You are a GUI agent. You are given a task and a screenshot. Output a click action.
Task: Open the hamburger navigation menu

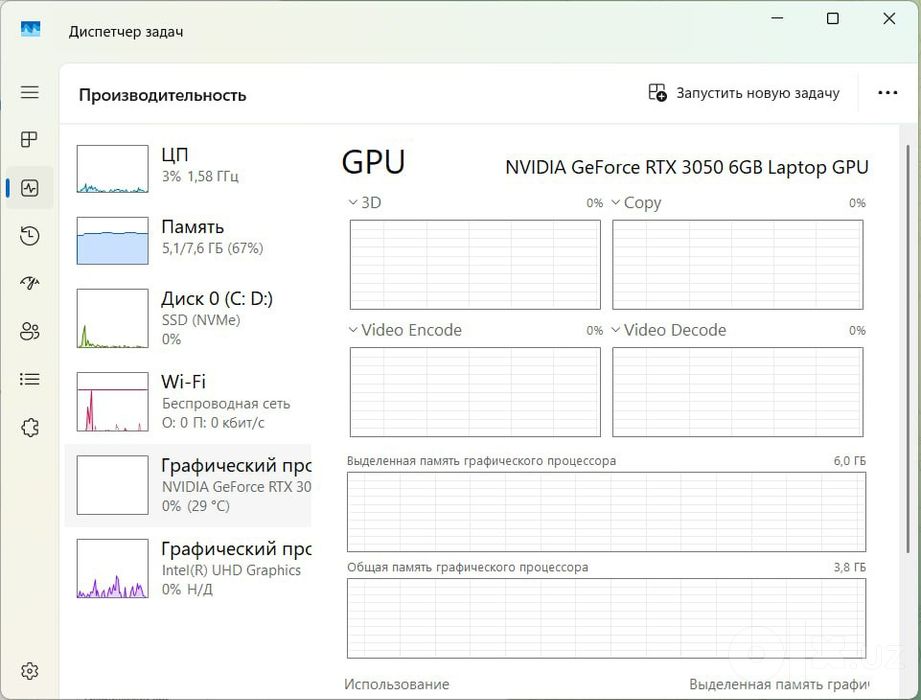pos(30,92)
